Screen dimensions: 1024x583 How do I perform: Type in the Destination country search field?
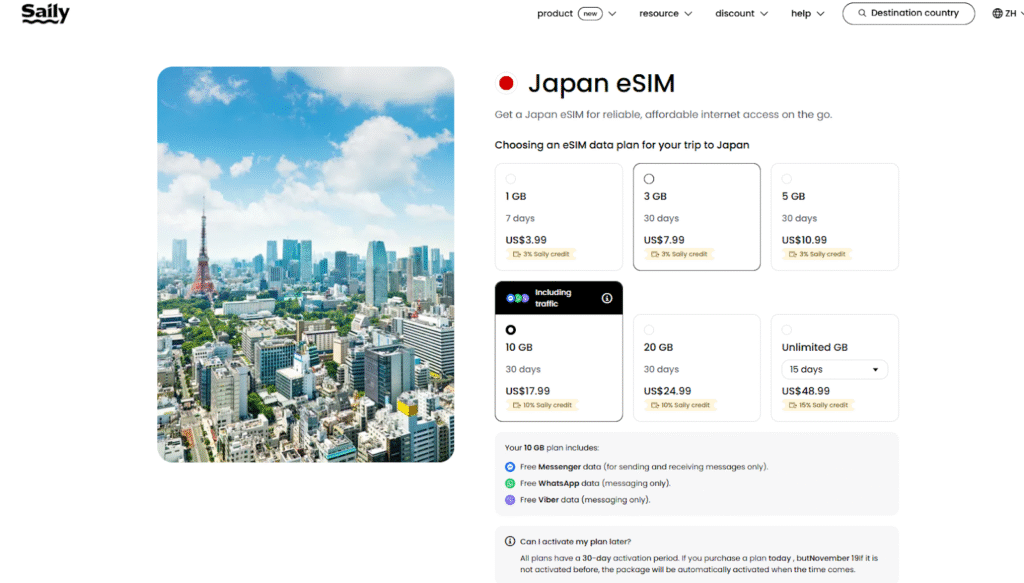tap(914, 13)
